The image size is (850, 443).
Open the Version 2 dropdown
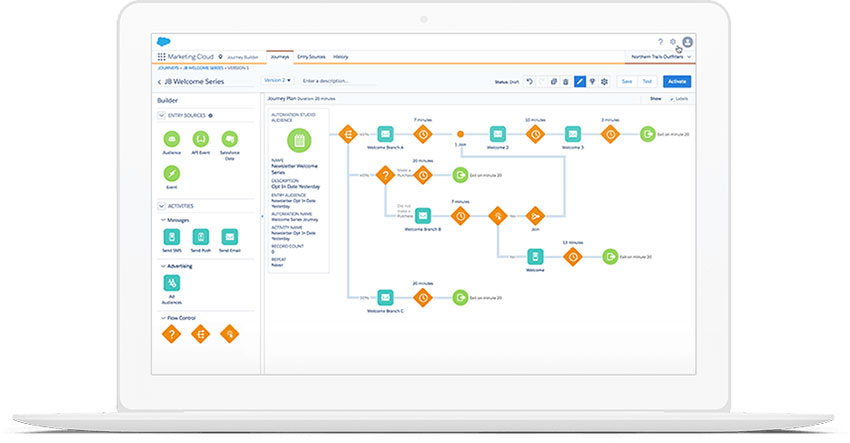[278, 80]
